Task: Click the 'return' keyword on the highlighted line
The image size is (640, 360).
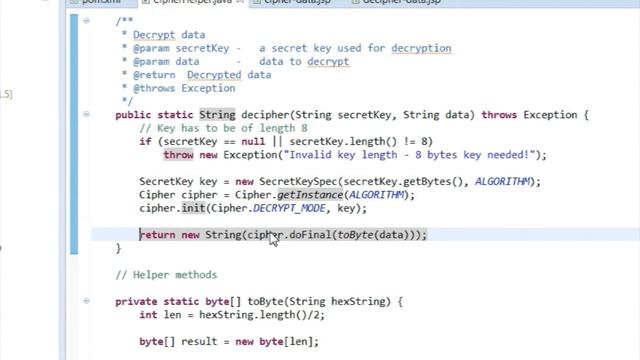Action: coord(157,235)
